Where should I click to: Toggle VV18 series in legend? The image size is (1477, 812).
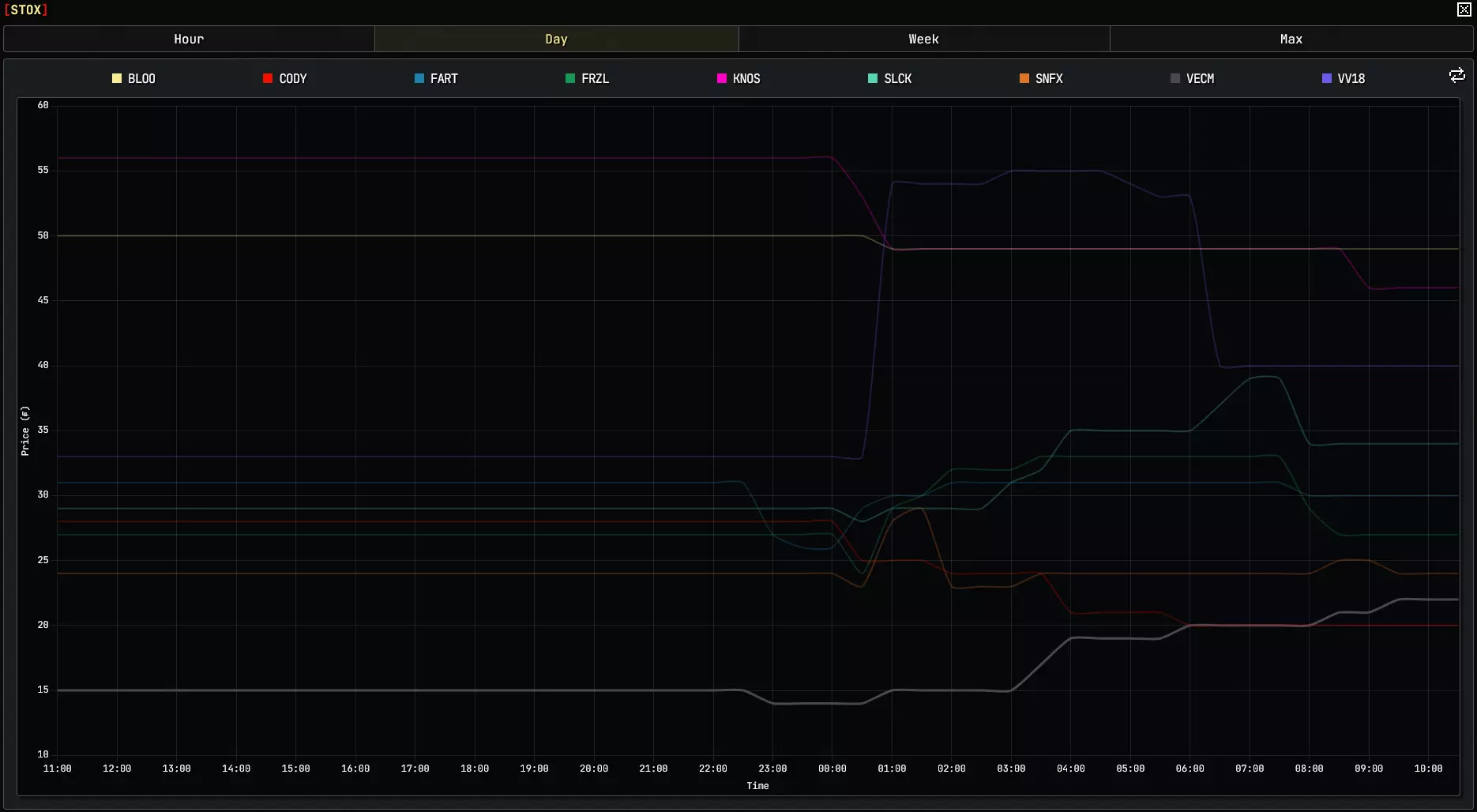tap(1344, 78)
